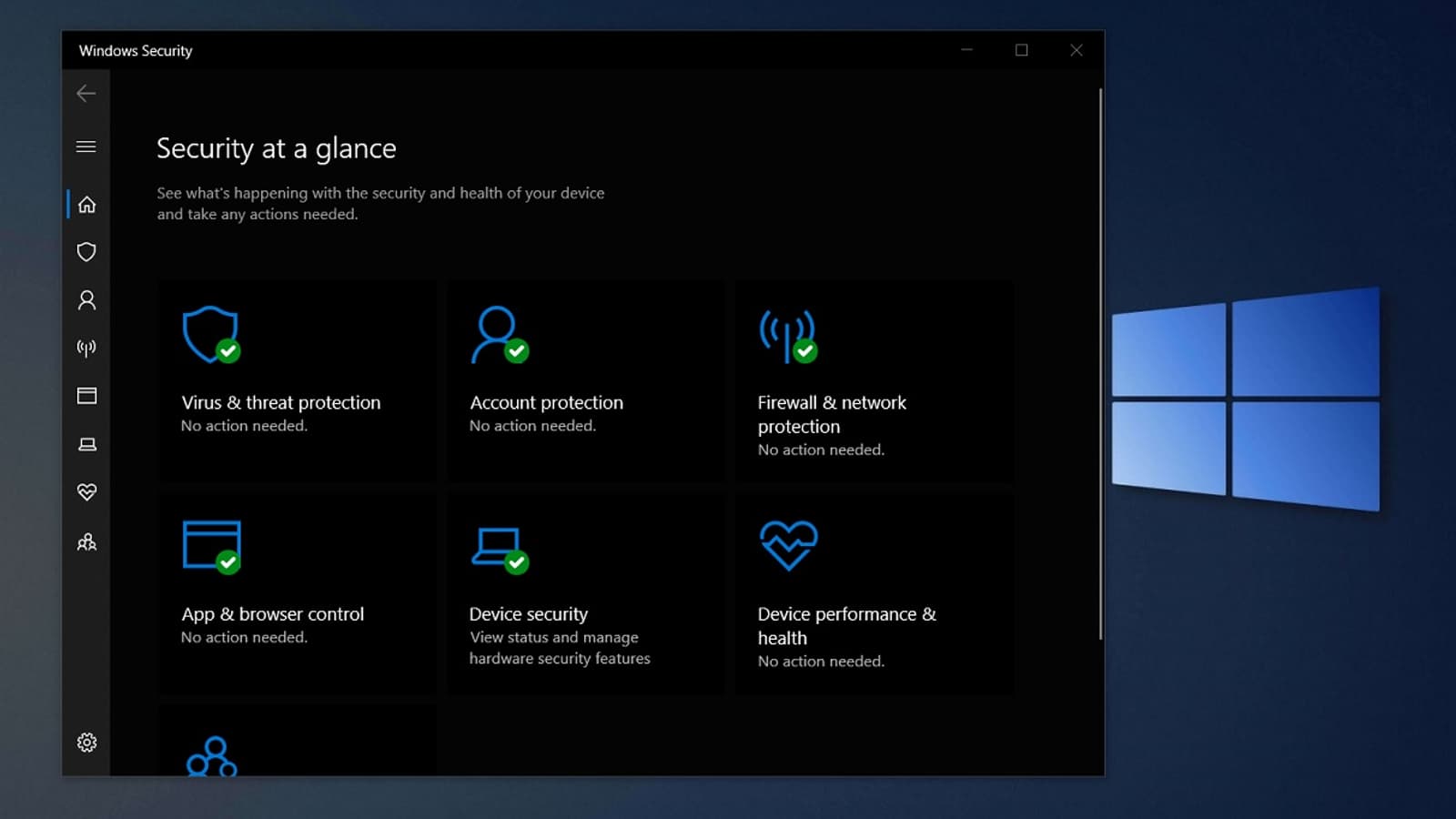This screenshot has width=1456, height=819.
Task: Click 'No action needed.' under App & browser control
Action: 244,638
